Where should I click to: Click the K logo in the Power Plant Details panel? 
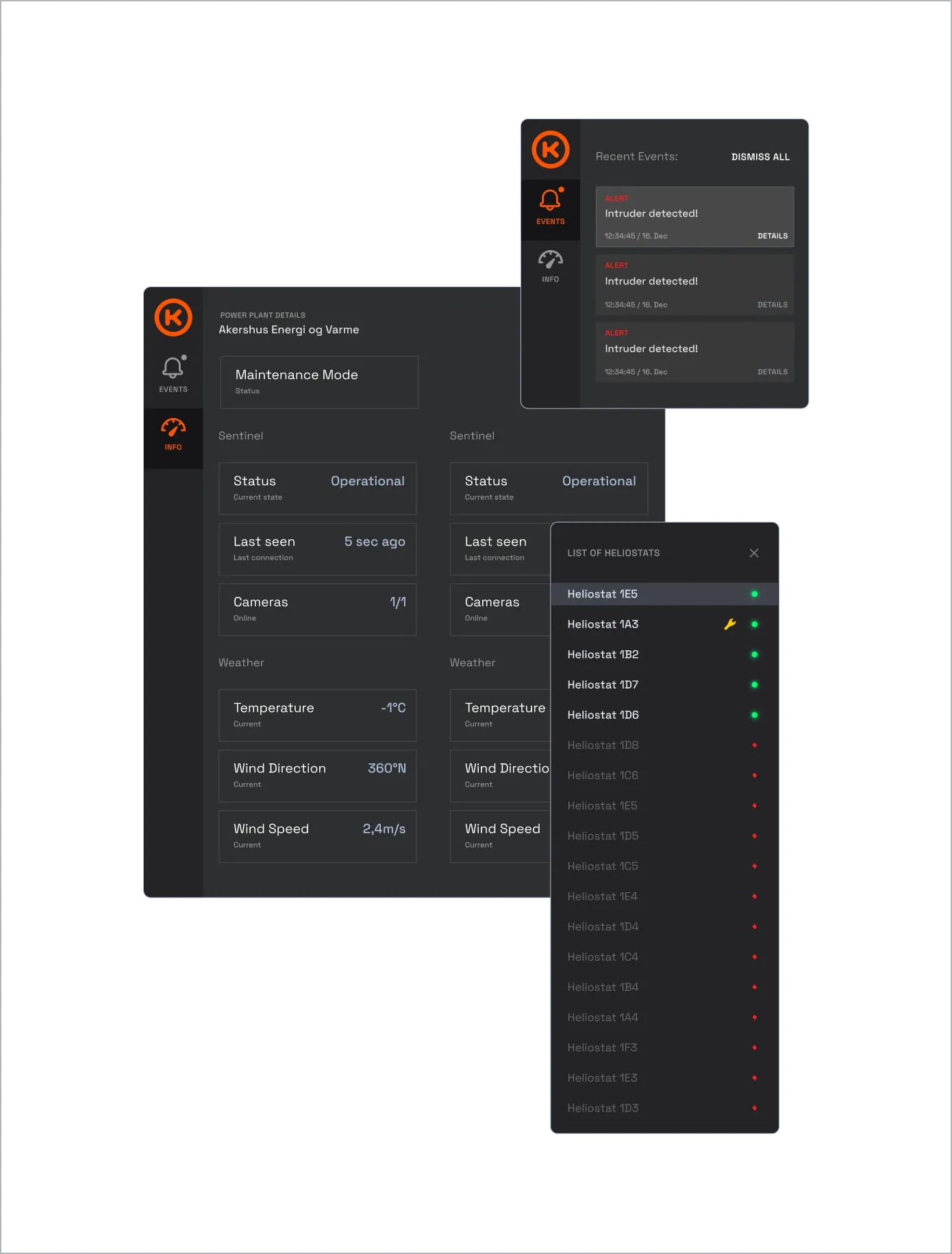(173, 317)
